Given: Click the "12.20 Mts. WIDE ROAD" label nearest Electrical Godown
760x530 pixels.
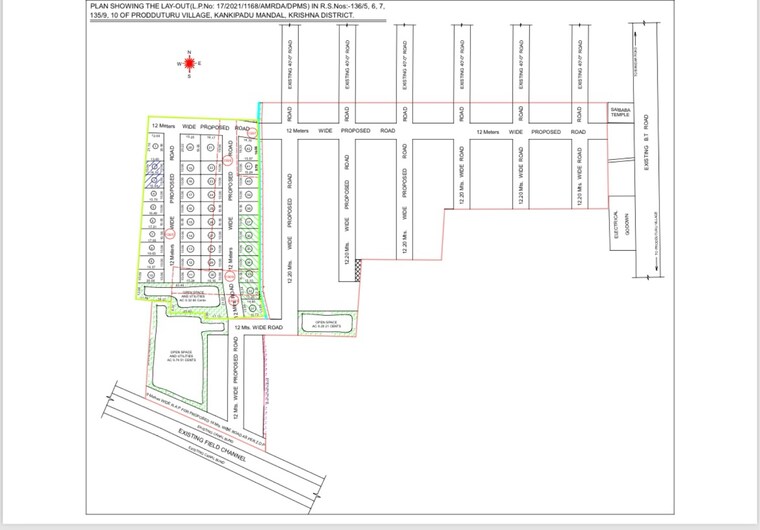Looking at the screenshot, I should [x=580, y=177].
